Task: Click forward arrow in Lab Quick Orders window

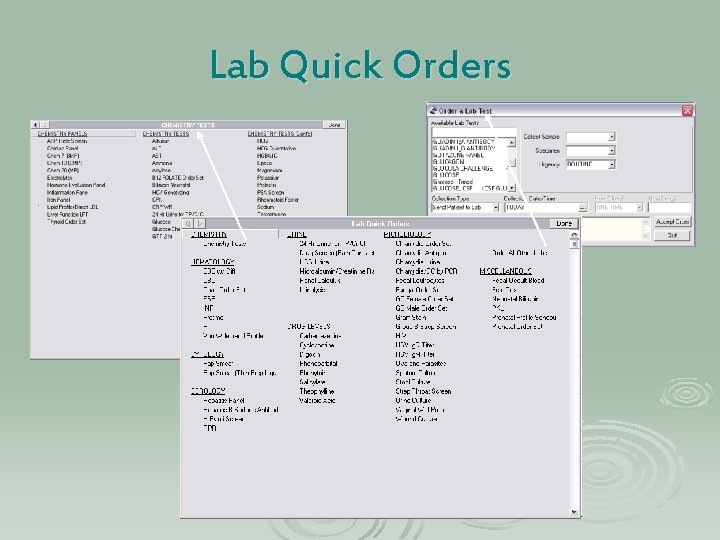Action: (x=200, y=224)
